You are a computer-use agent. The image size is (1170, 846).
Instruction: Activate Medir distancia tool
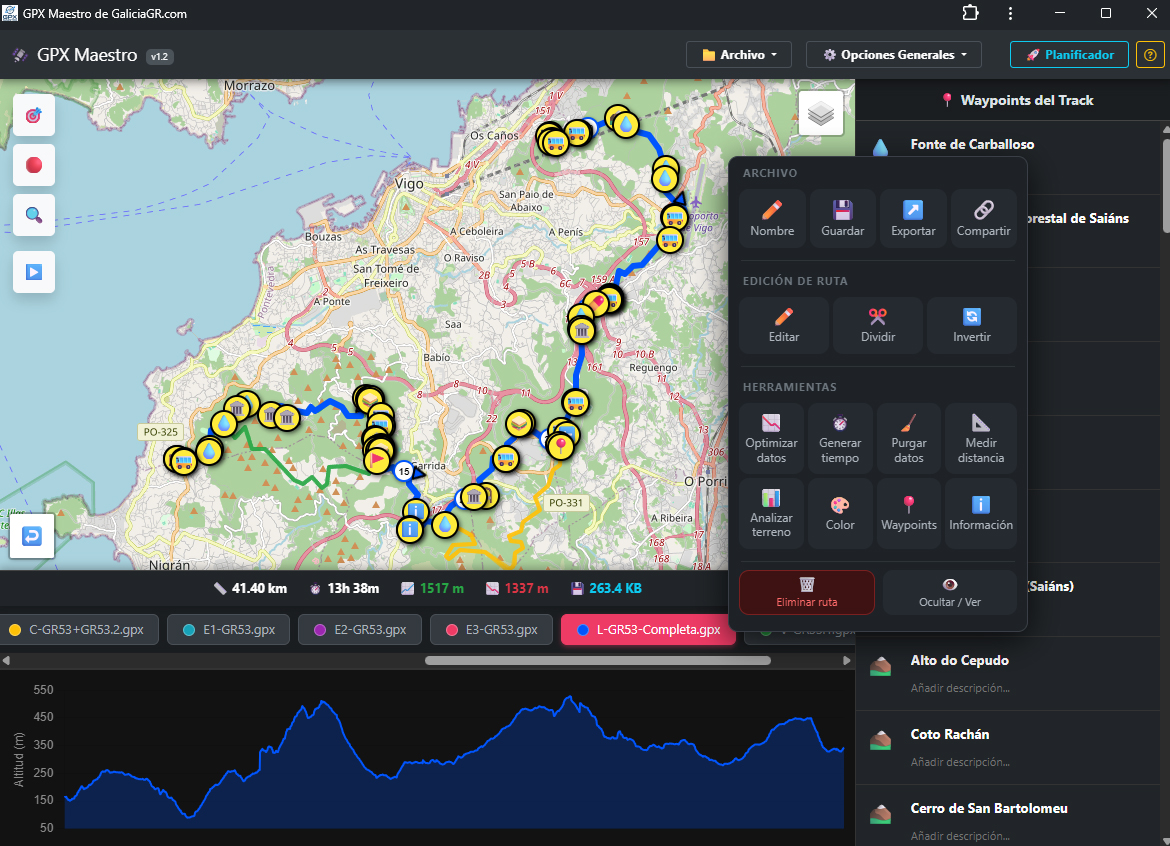coord(980,439)
